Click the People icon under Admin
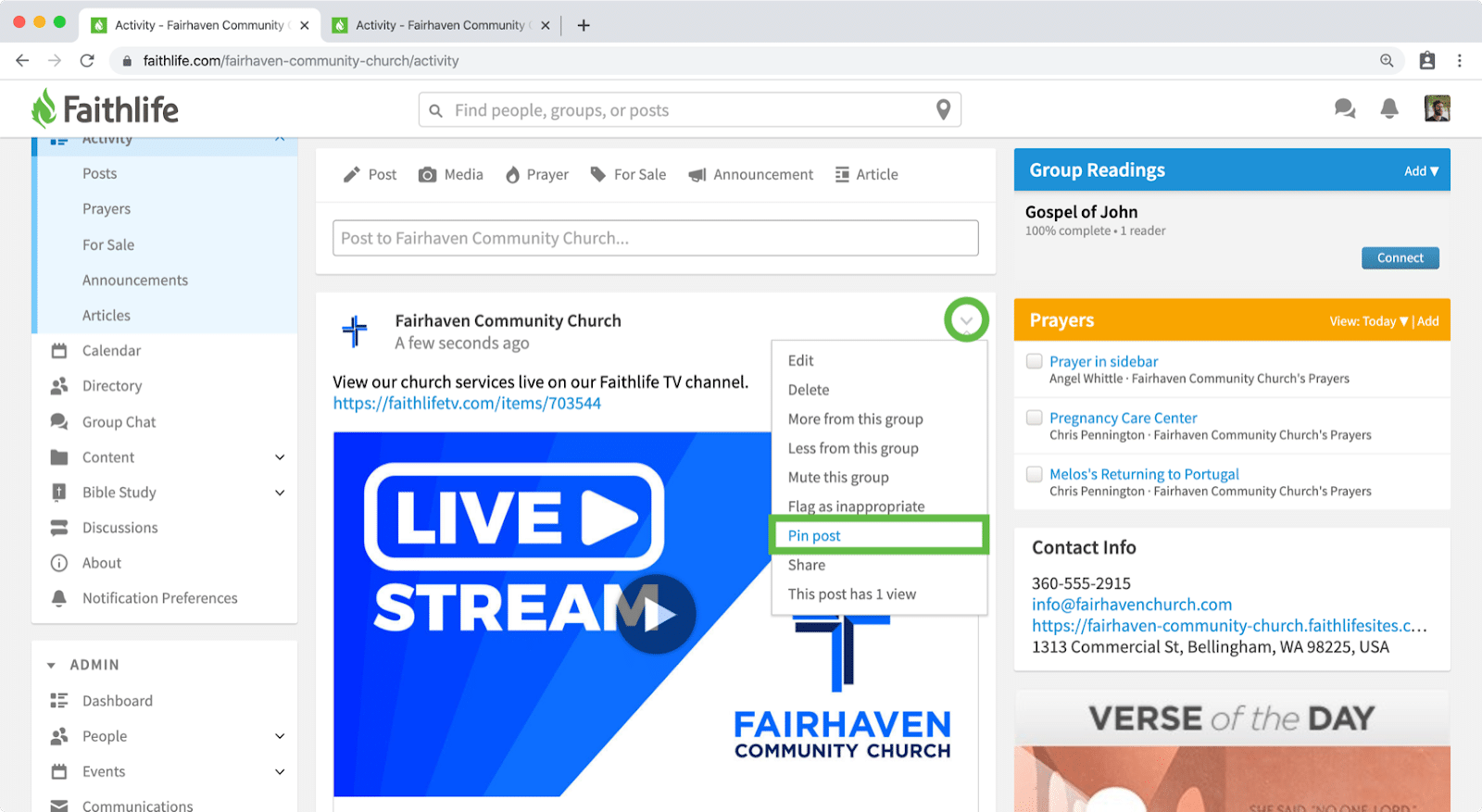Screen dimensions: 1482x812 point(59,736)
